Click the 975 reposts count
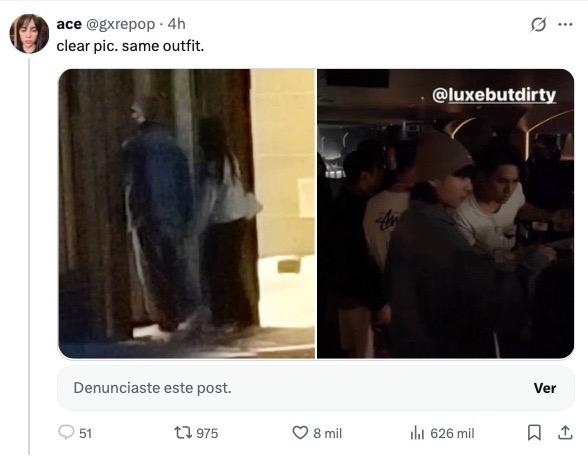The width and height of the screenshot is (588, 456). click(207, 434)
